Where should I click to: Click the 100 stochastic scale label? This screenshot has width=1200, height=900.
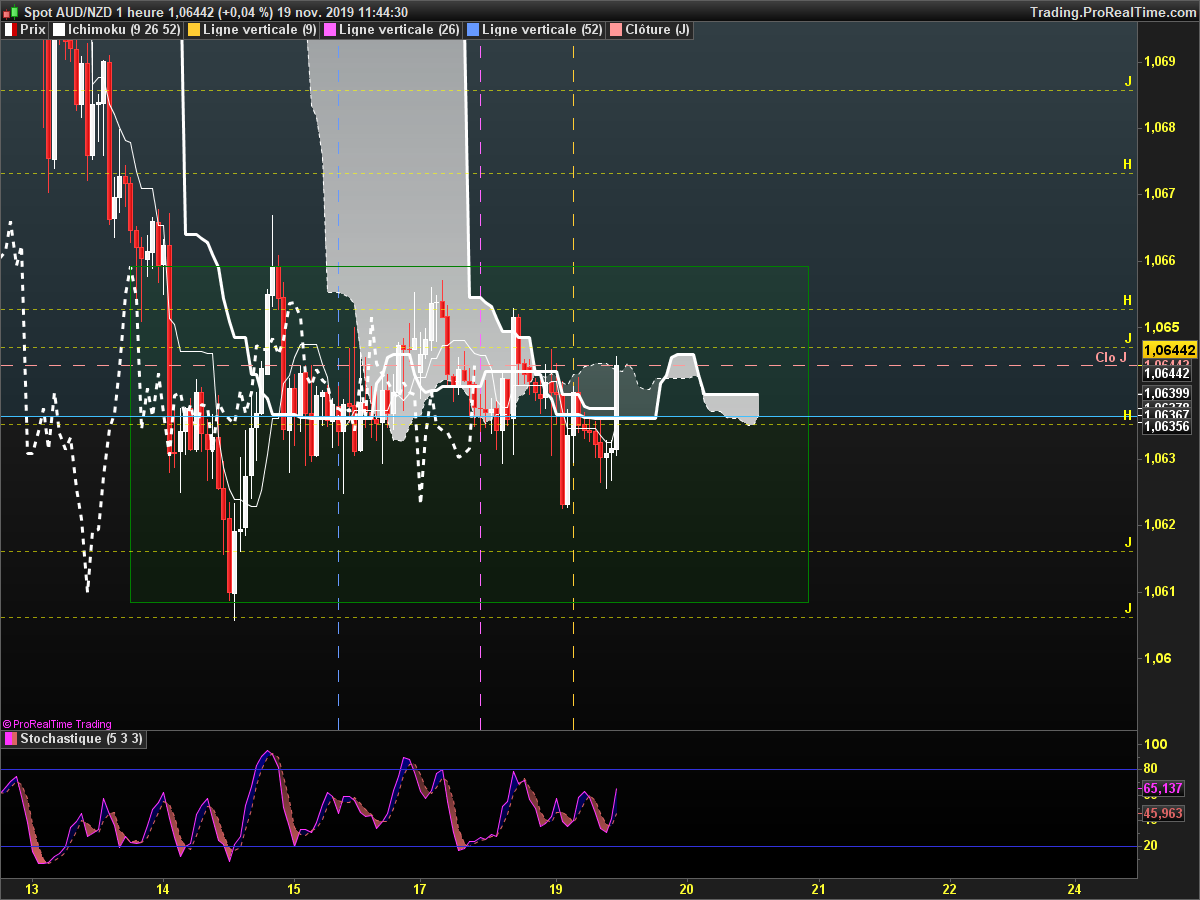pyautogui.click(x=1157, y=744)
